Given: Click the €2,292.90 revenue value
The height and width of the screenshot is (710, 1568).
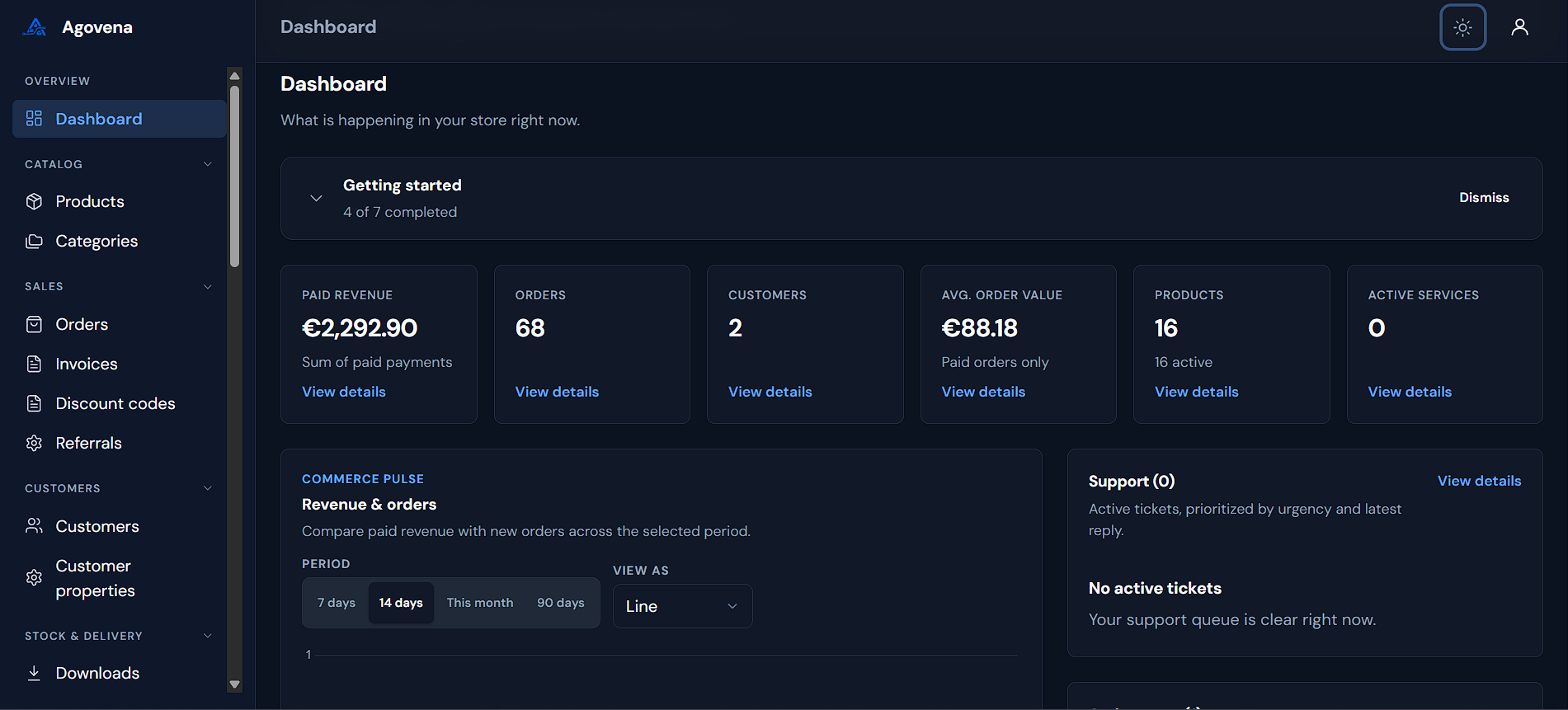Looking at the screenshot, I should (360, 328).
